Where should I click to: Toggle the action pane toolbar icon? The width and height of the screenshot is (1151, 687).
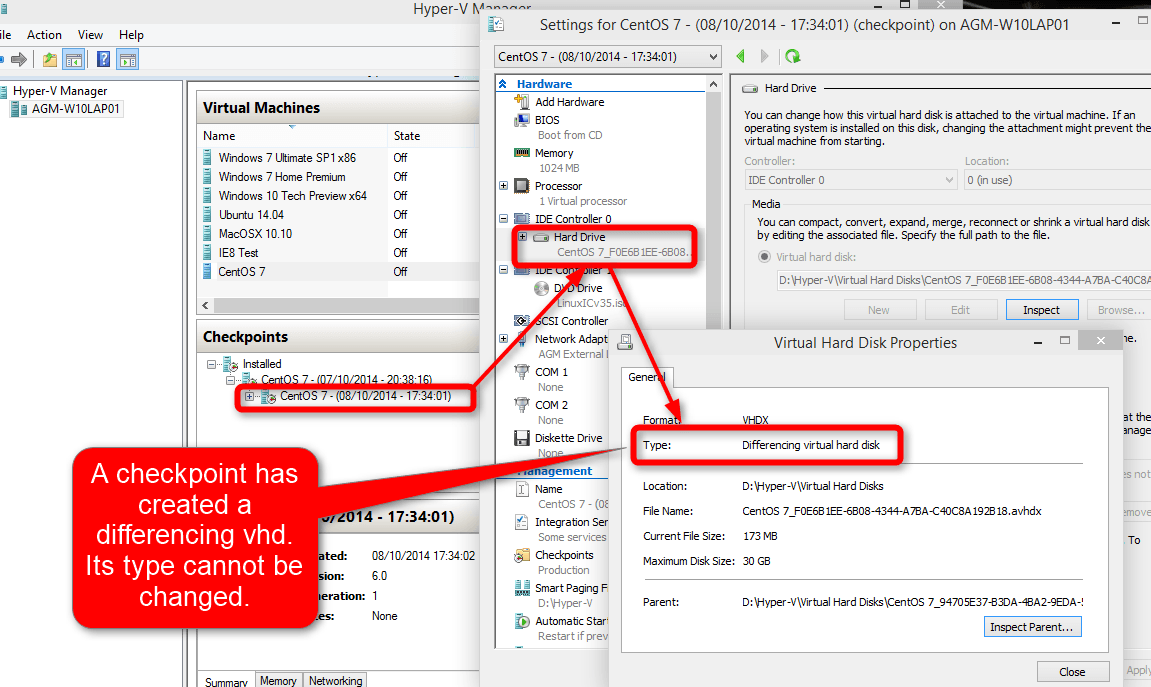click(128, 59)
